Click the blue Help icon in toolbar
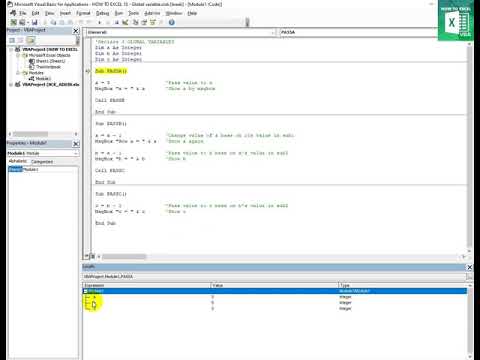Viewport: 480px width, 360px height. [x=172, y=22]
